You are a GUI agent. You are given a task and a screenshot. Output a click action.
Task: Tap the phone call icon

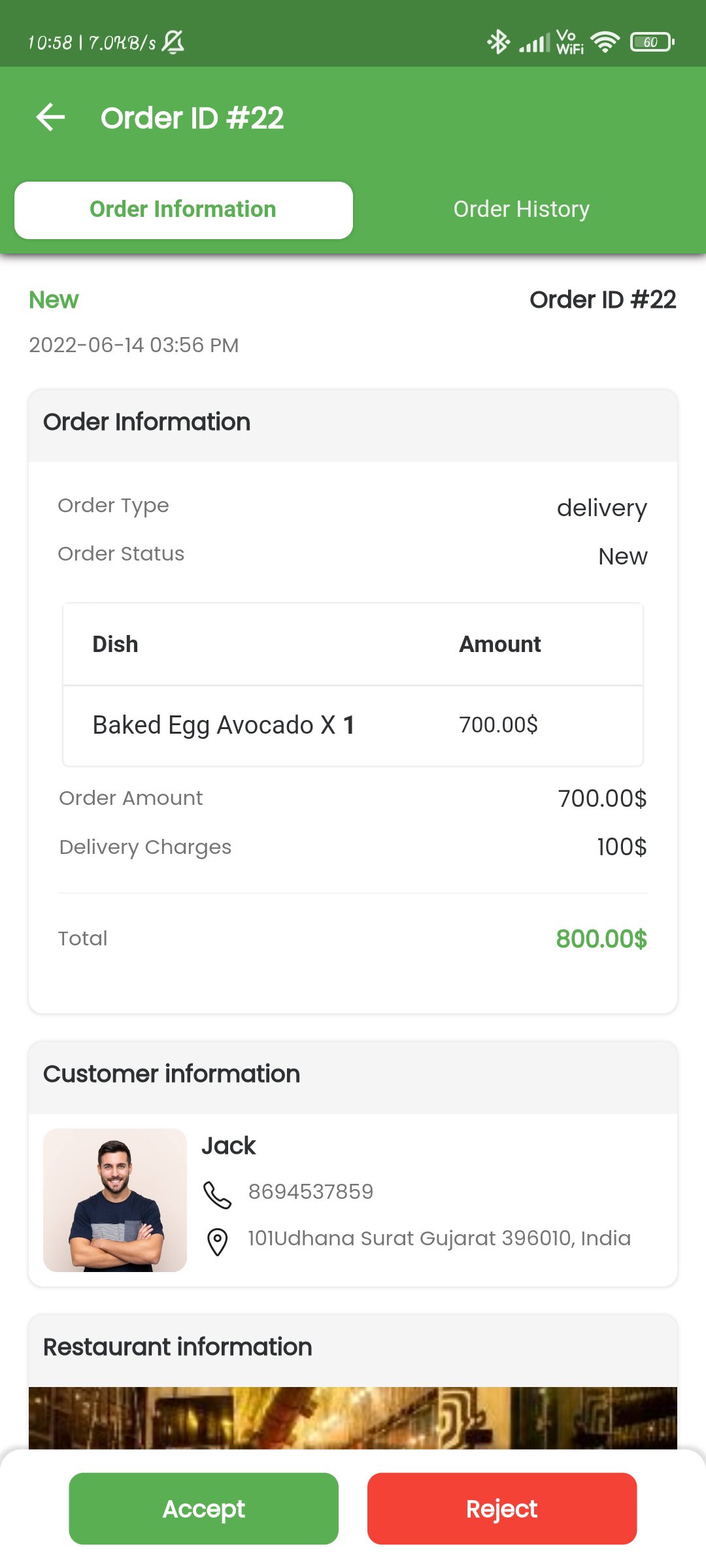pos(217,1194)
